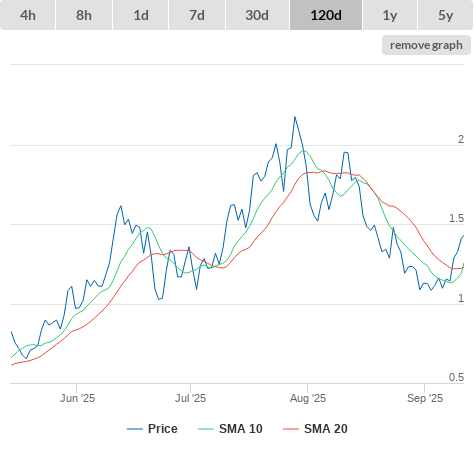Click the price peak near late July

coord(295,117)
